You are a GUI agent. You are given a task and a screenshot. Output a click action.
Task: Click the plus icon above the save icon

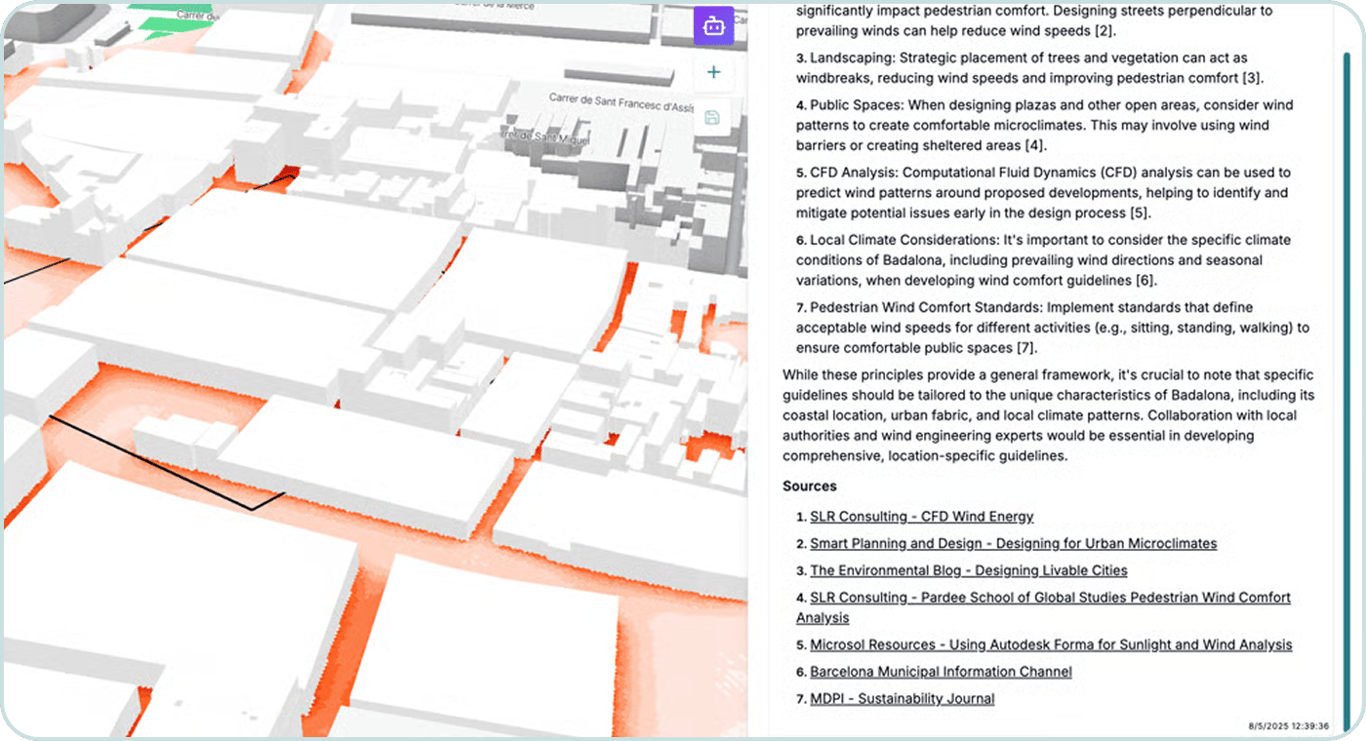coord(713,71)
